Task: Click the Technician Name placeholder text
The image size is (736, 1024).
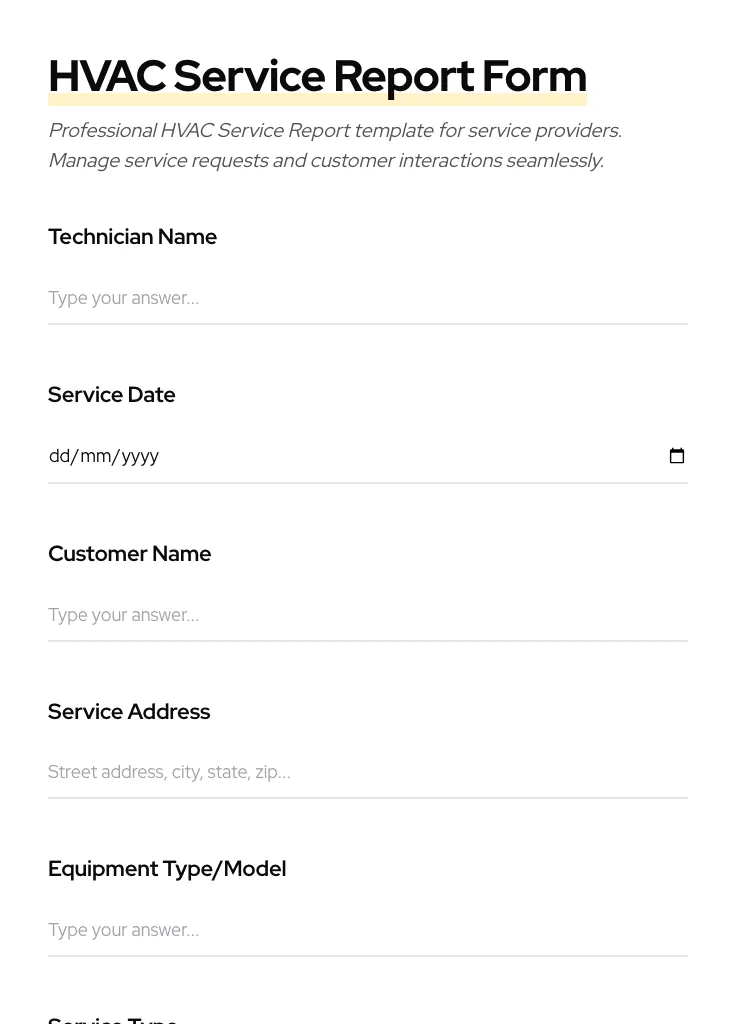Action: [123, 298]
